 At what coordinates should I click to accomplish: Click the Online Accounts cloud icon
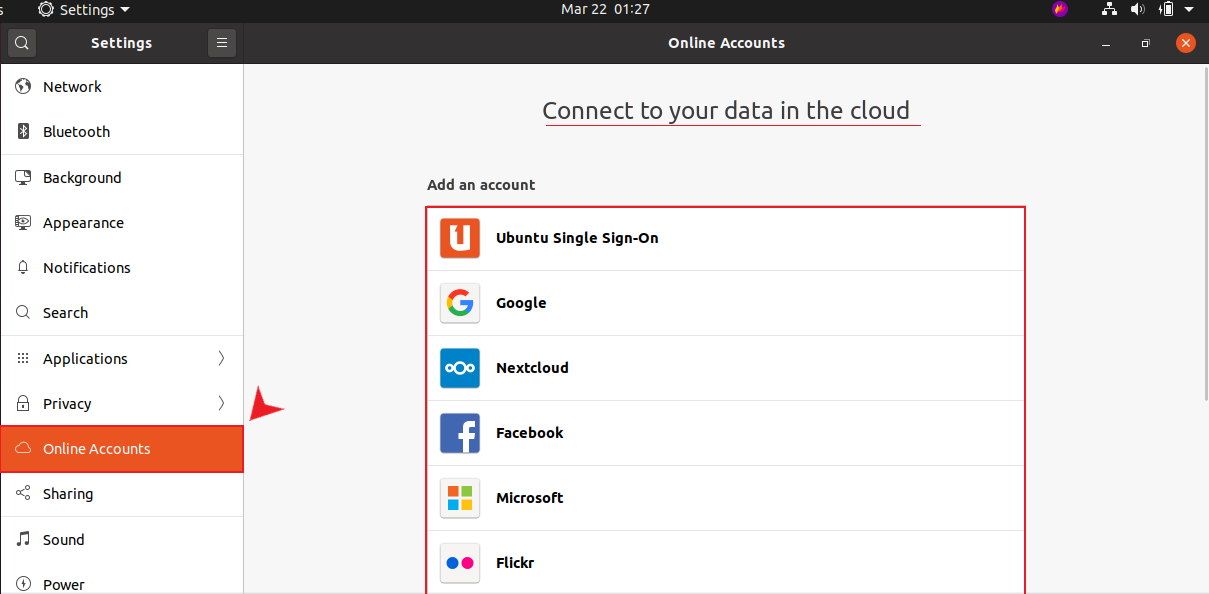coord(23,448)
